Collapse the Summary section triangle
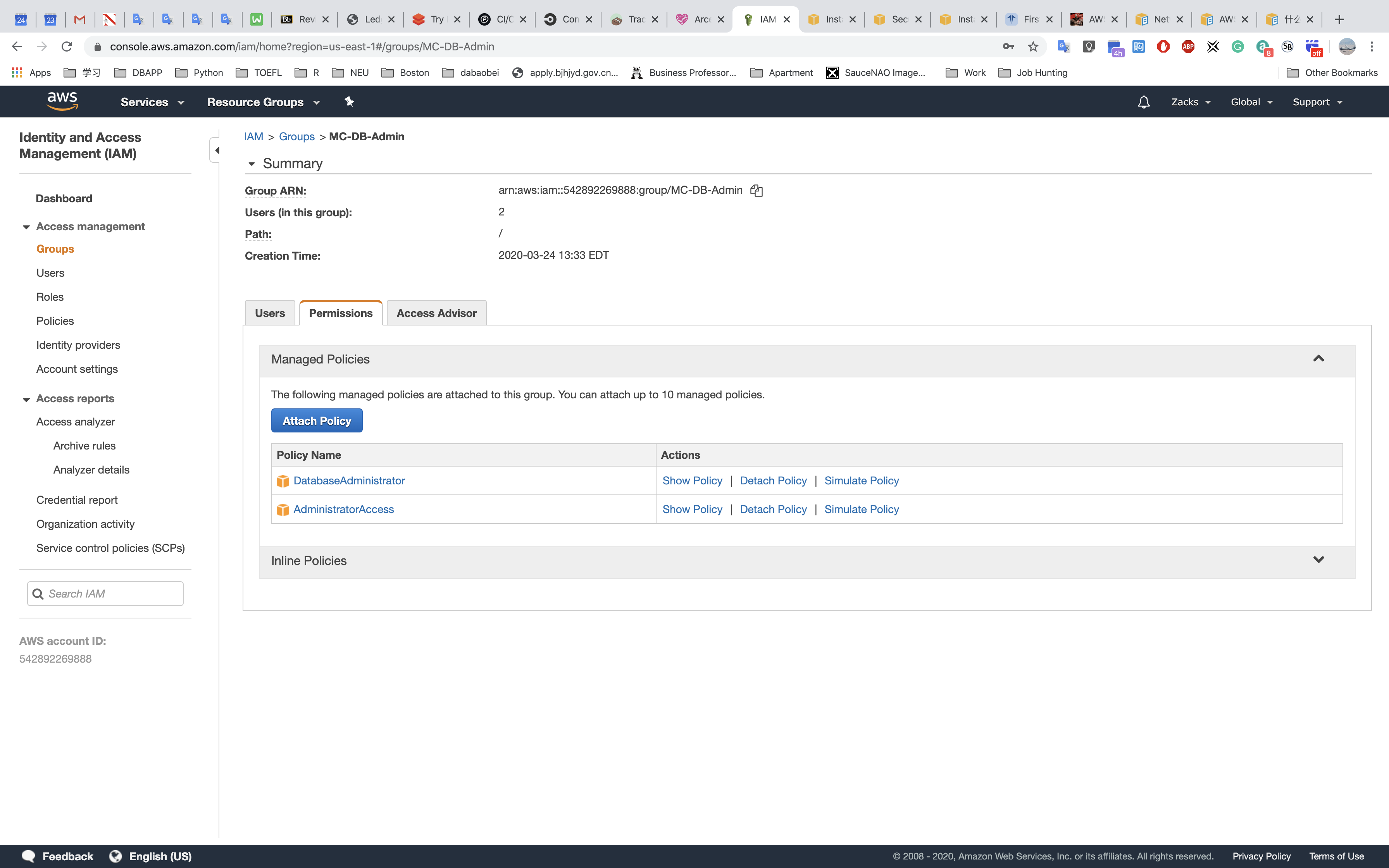The image size is (1389, 868). tap(252, 164)
